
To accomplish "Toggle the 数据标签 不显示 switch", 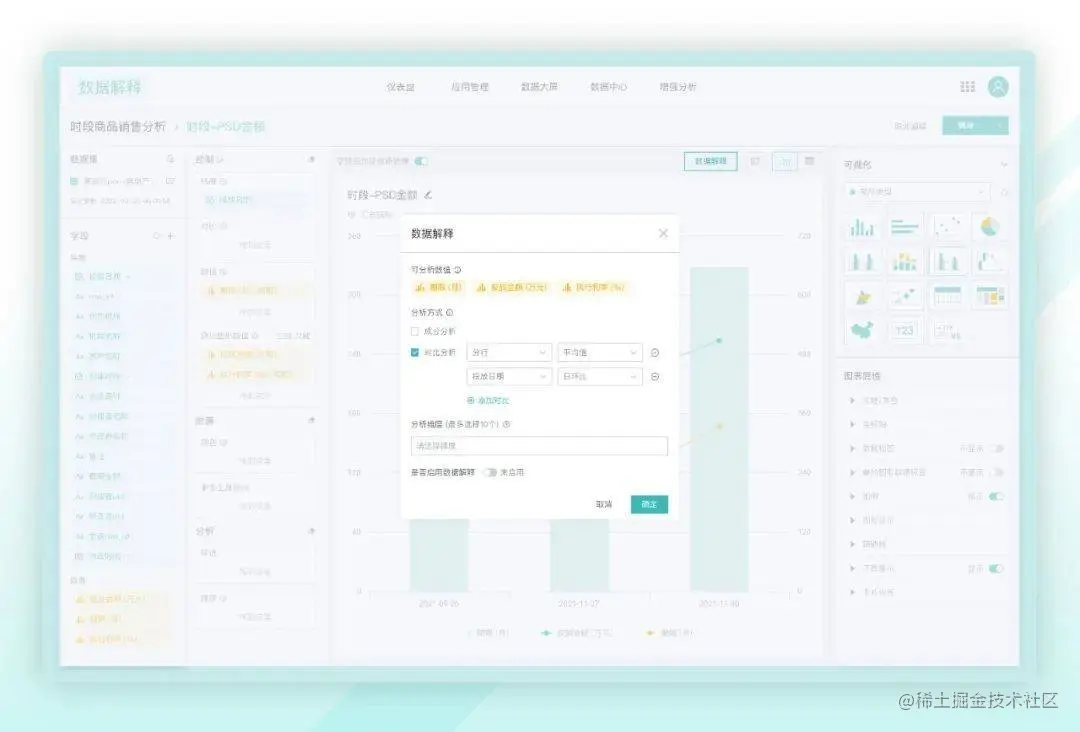I will click(x=996, y=448).
